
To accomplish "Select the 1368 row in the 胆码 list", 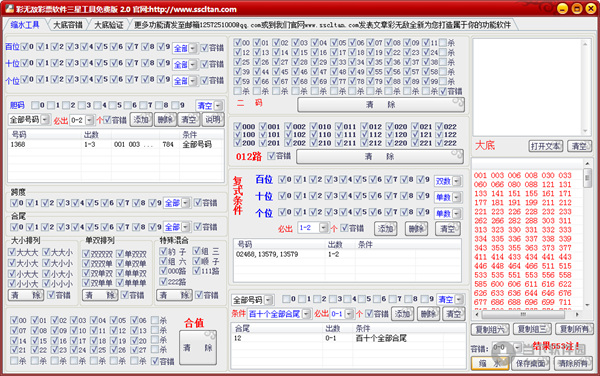I will pos(116,144).
